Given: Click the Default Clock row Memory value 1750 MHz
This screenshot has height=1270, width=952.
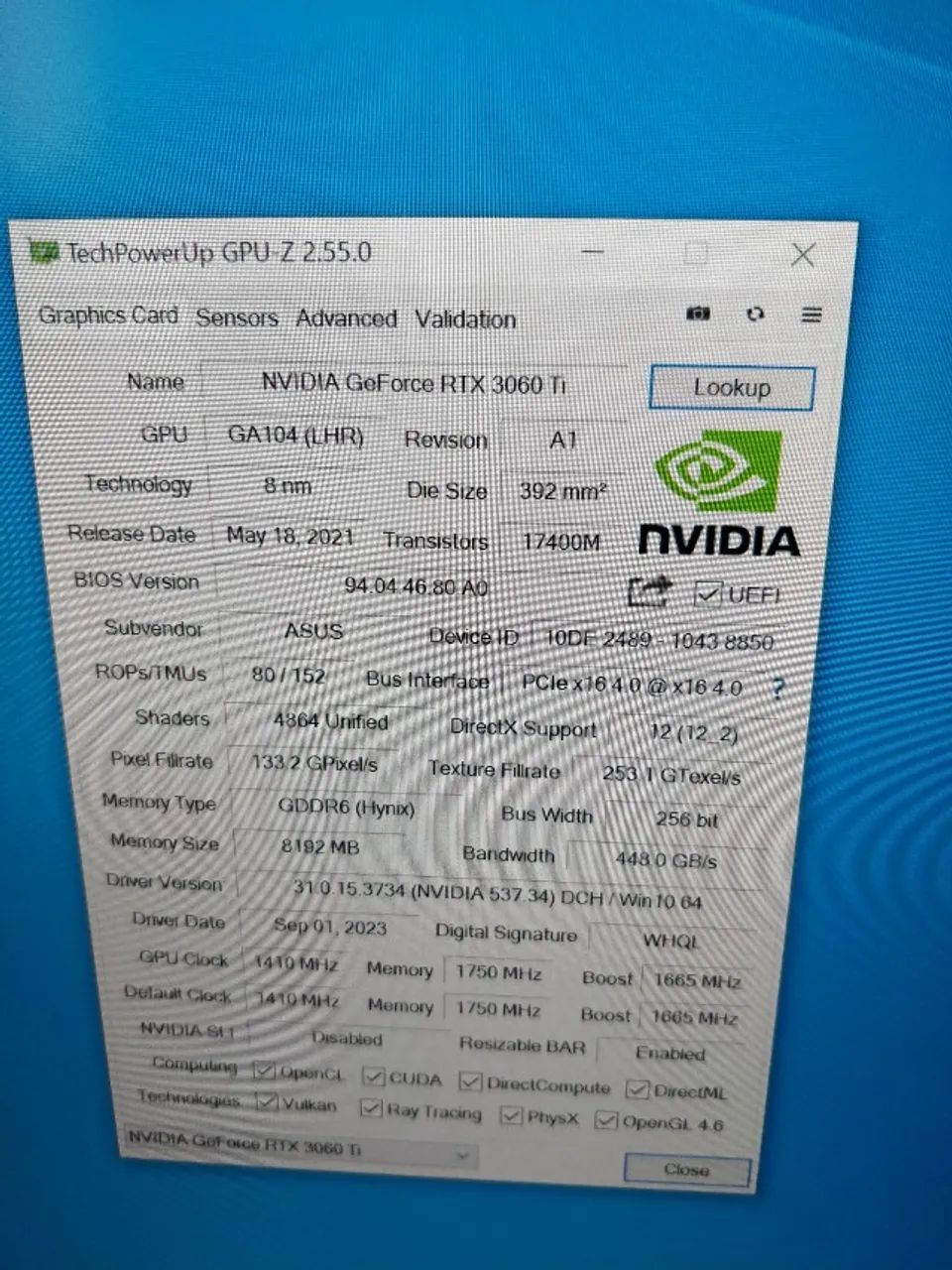Looking at the screenshot, I should click(x=498, y=1009).
